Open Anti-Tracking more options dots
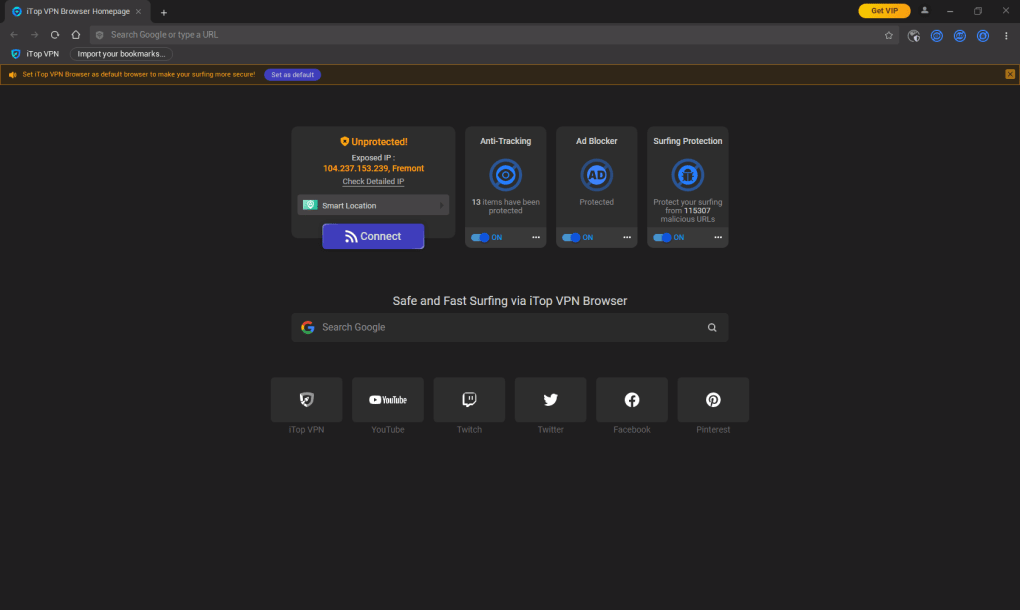This screenshot has width=1020, height=610. (536, 237)
